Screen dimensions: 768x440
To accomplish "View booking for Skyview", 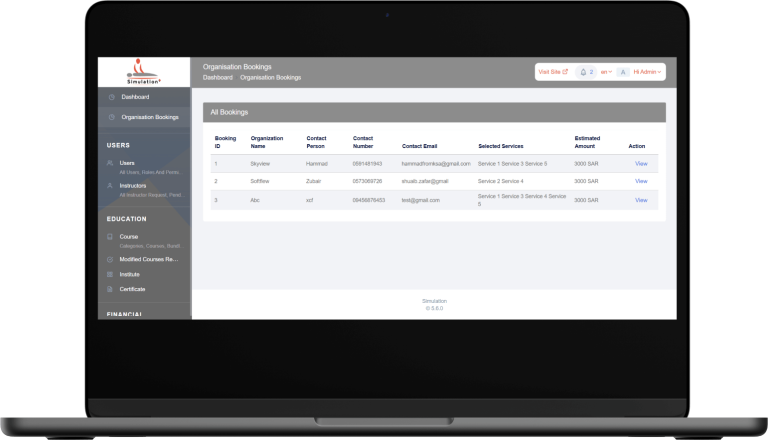I will coord(641,164).
